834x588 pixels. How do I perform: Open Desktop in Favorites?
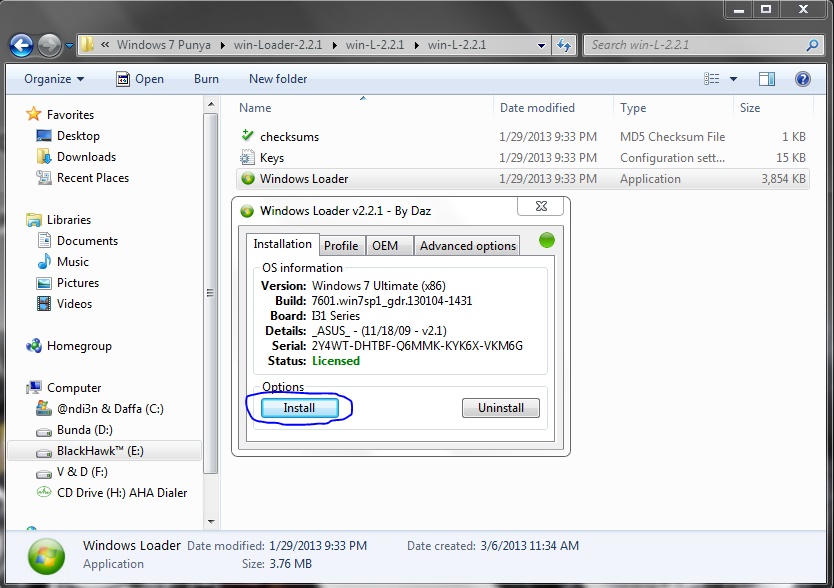click(78, 136)
